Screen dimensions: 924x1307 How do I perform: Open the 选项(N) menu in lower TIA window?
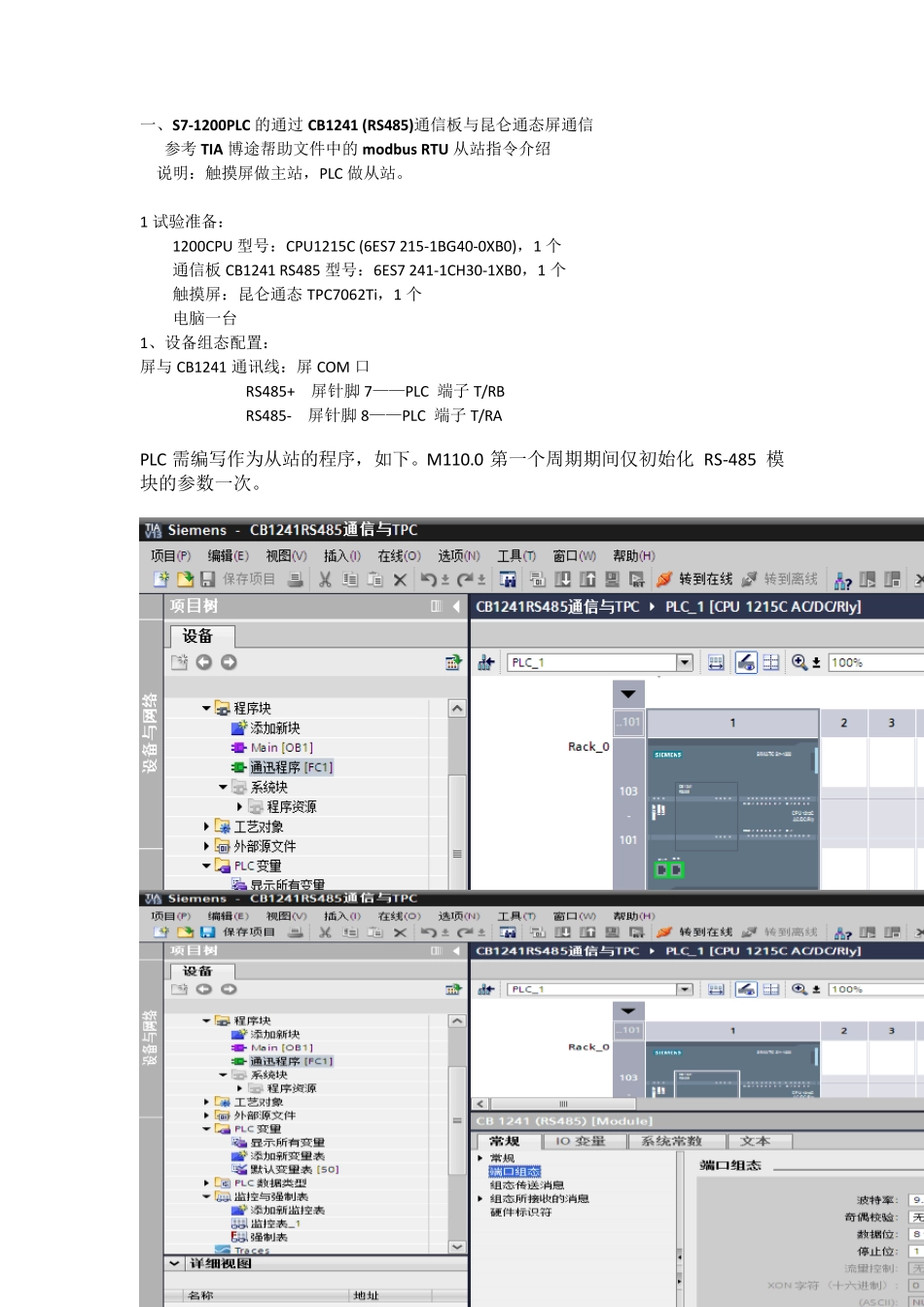pos(459,916)
